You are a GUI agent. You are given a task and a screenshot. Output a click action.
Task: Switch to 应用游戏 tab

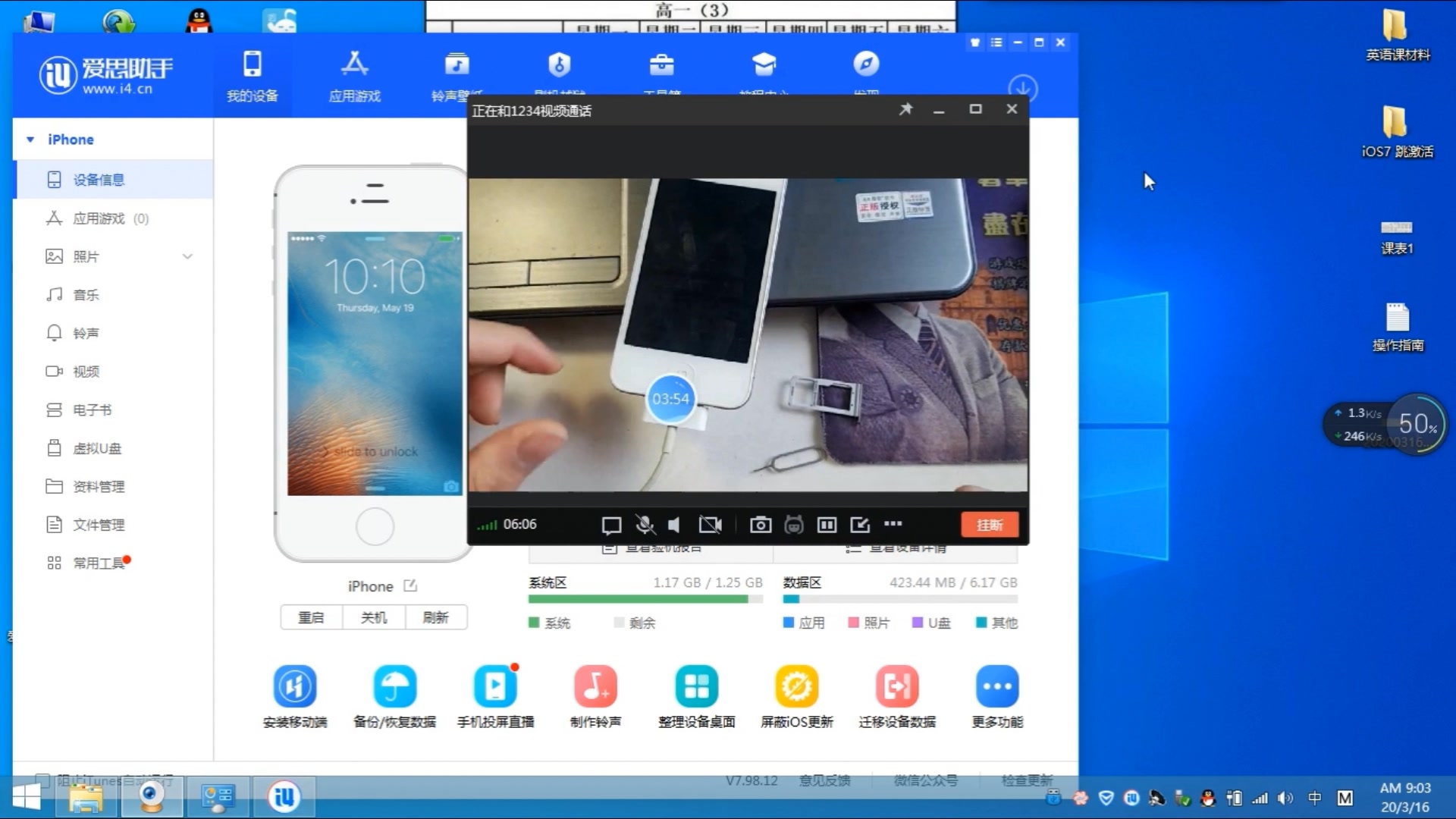point(354,76)
